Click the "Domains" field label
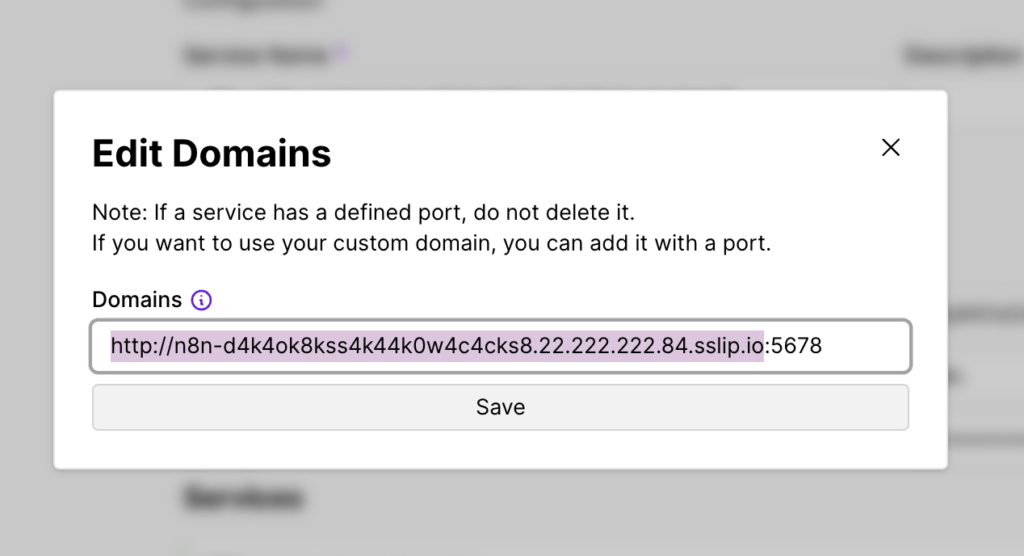Image resolution: width=1024 pixels, height=556 pixels. [x=137, y=300]
